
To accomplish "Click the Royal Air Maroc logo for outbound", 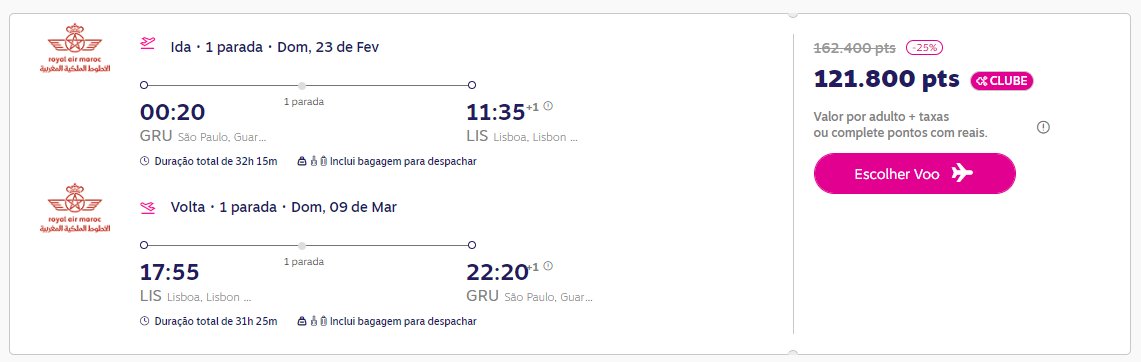I will (x=74, y=48).
